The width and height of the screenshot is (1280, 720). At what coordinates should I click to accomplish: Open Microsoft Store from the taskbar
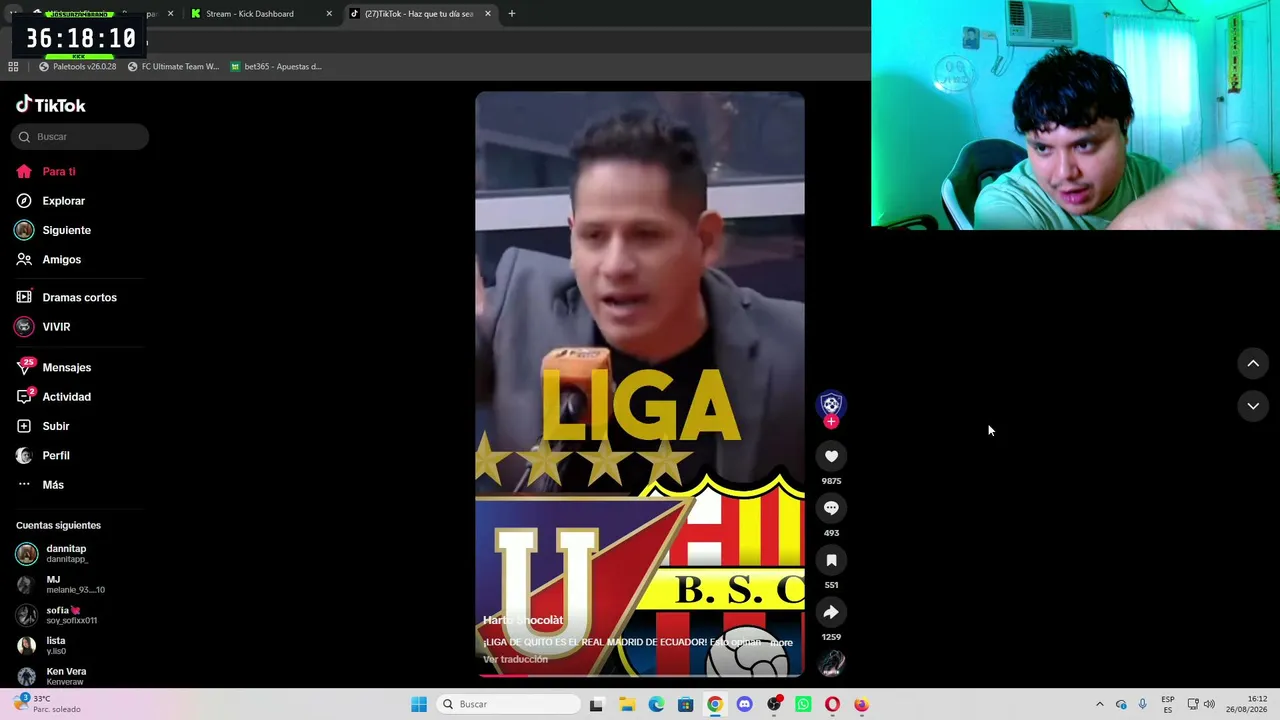coord(685,704)
